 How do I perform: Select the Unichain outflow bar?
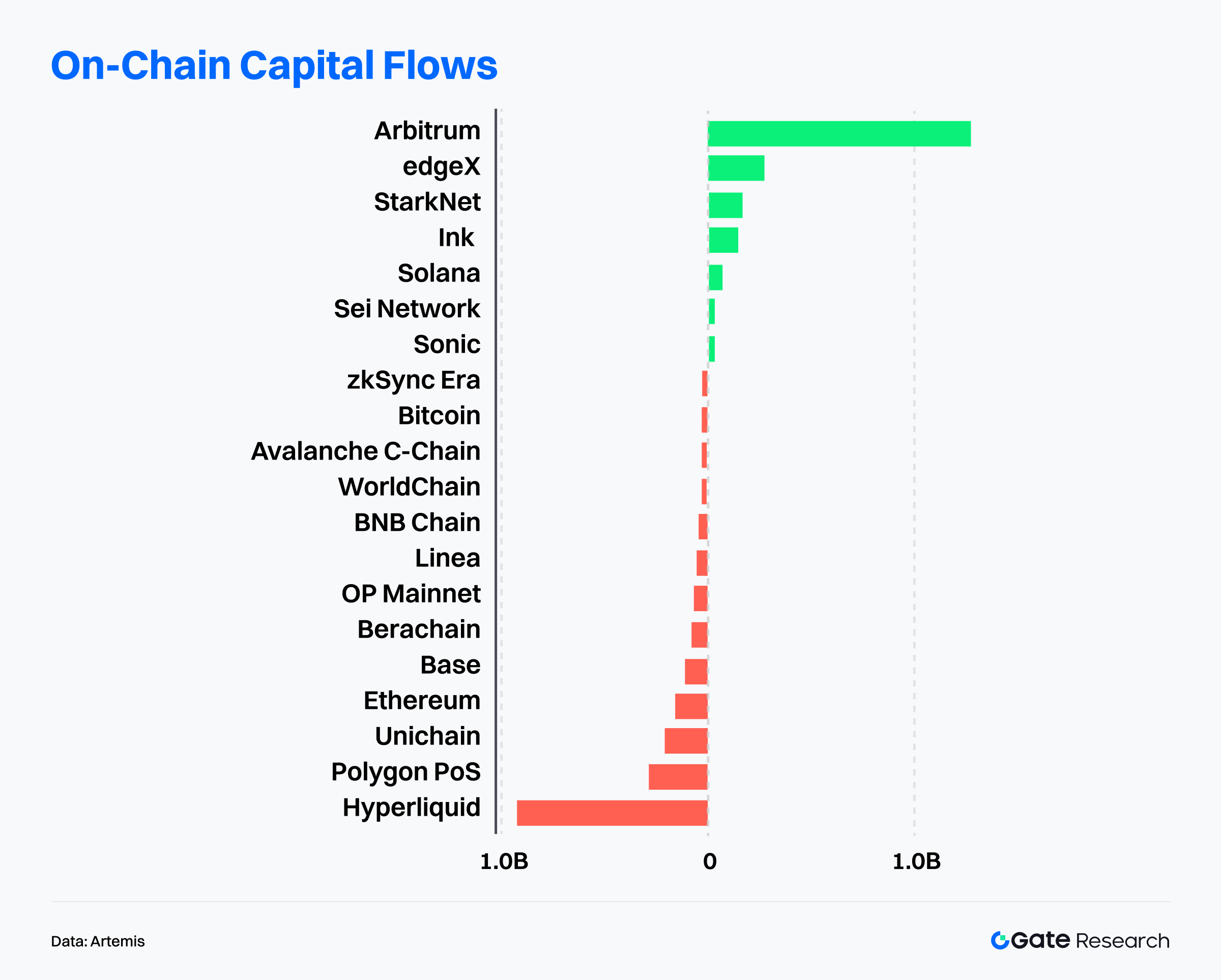686,741
